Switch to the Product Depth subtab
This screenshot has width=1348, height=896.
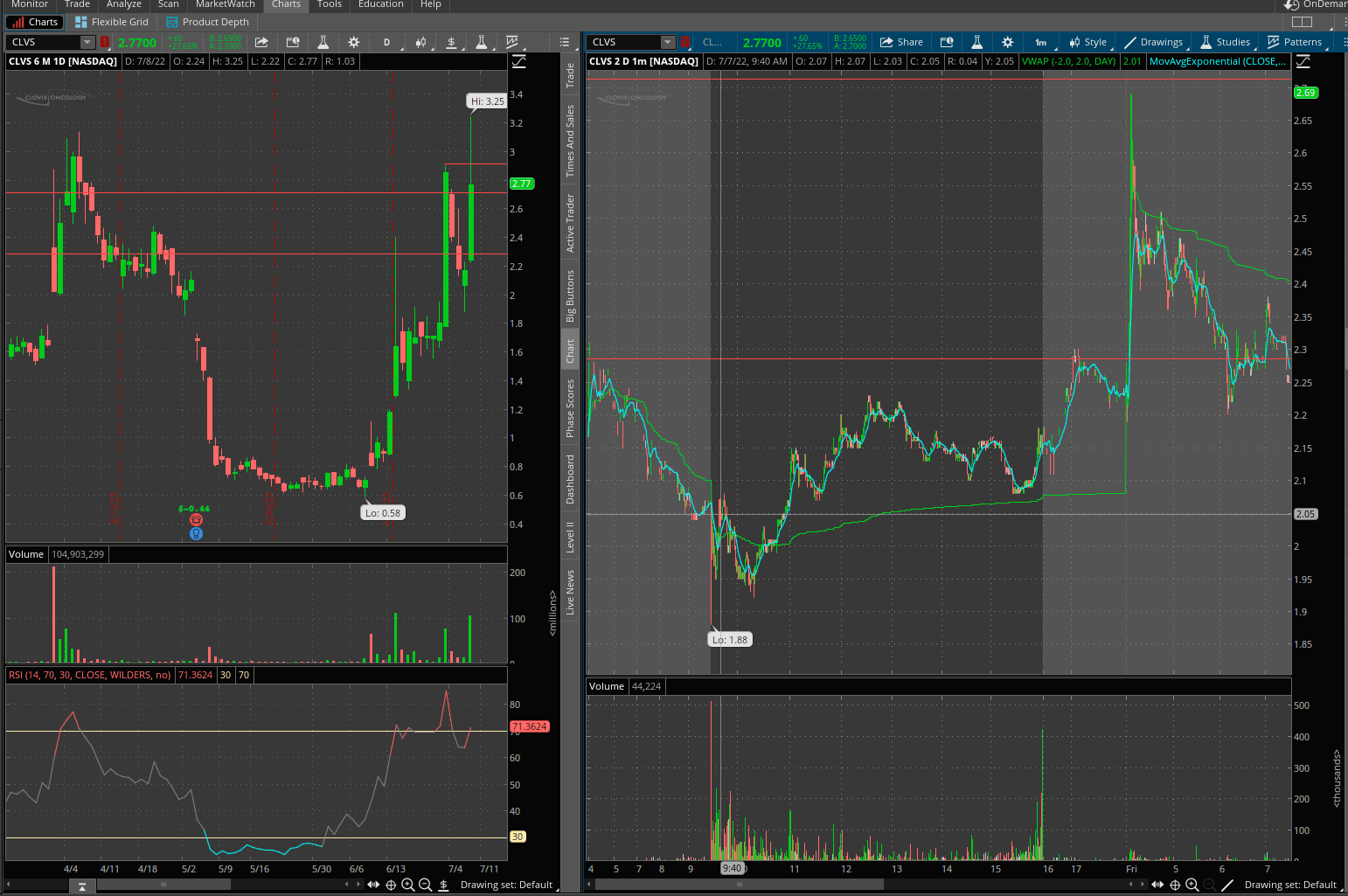click(x=208, y=22)
